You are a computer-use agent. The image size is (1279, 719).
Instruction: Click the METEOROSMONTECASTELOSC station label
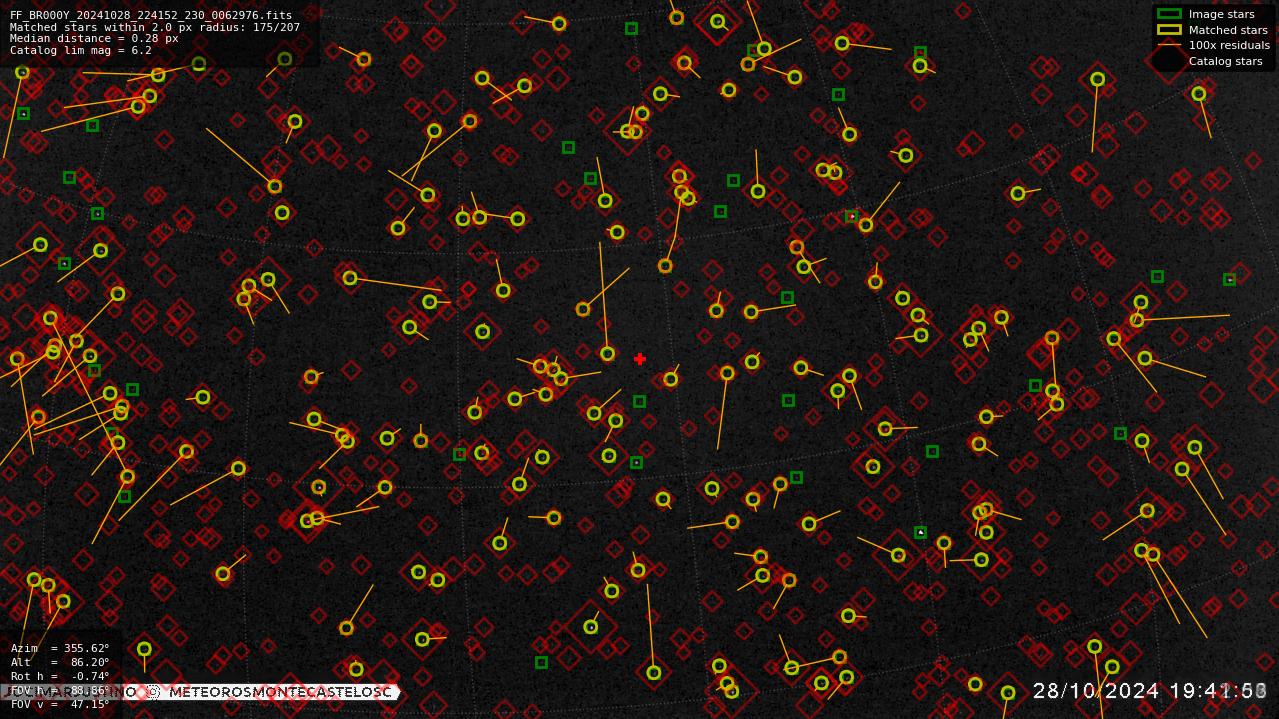pyautogui.click(x=280, y=692)
